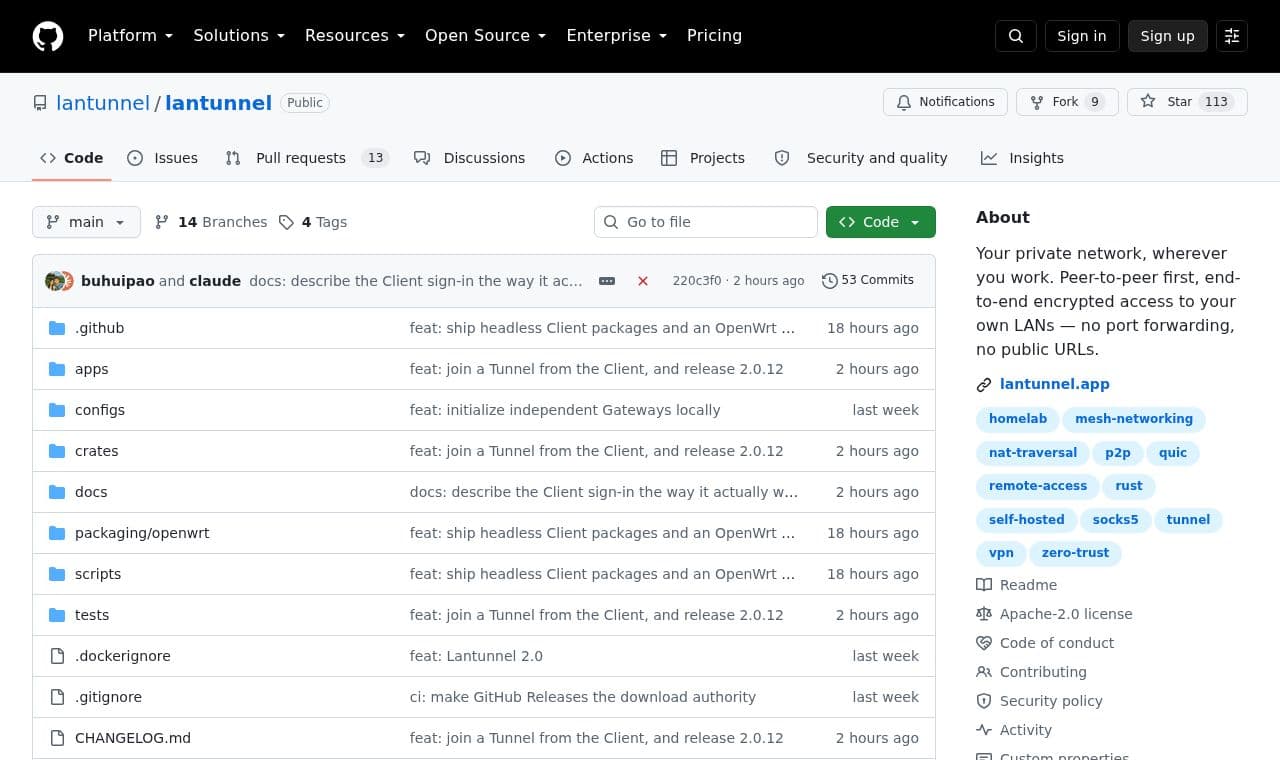View the 53 Commits history link
This screenshot has width=1280, height=760.
[x=867, y=280]
